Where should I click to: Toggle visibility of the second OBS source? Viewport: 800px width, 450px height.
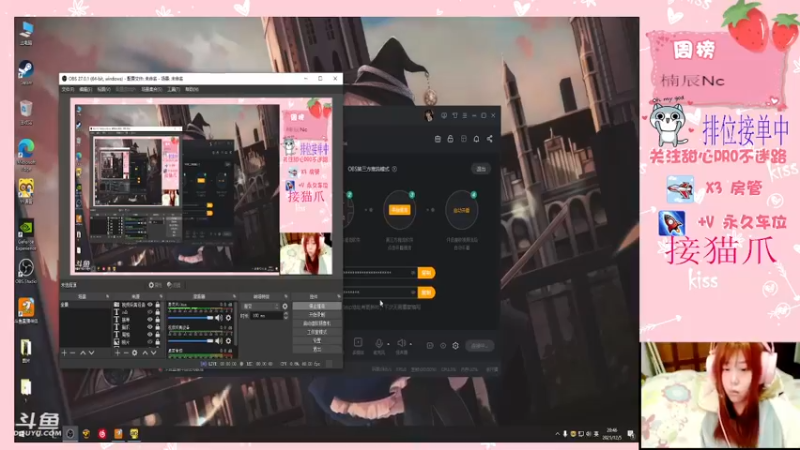[x=149, y=312]
